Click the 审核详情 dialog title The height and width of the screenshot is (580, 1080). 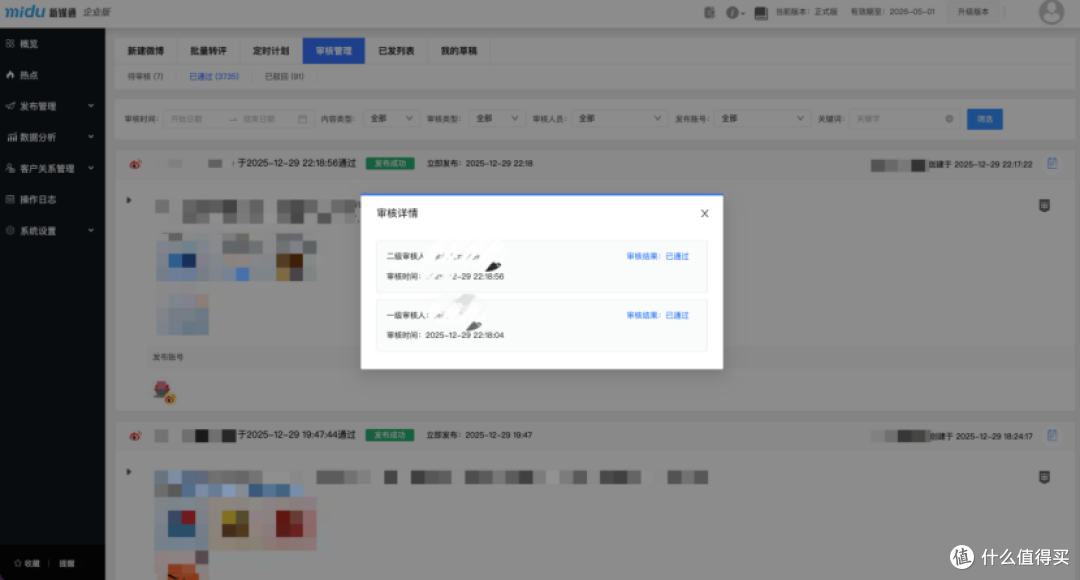pyautogui.click(x=397, y=214)
